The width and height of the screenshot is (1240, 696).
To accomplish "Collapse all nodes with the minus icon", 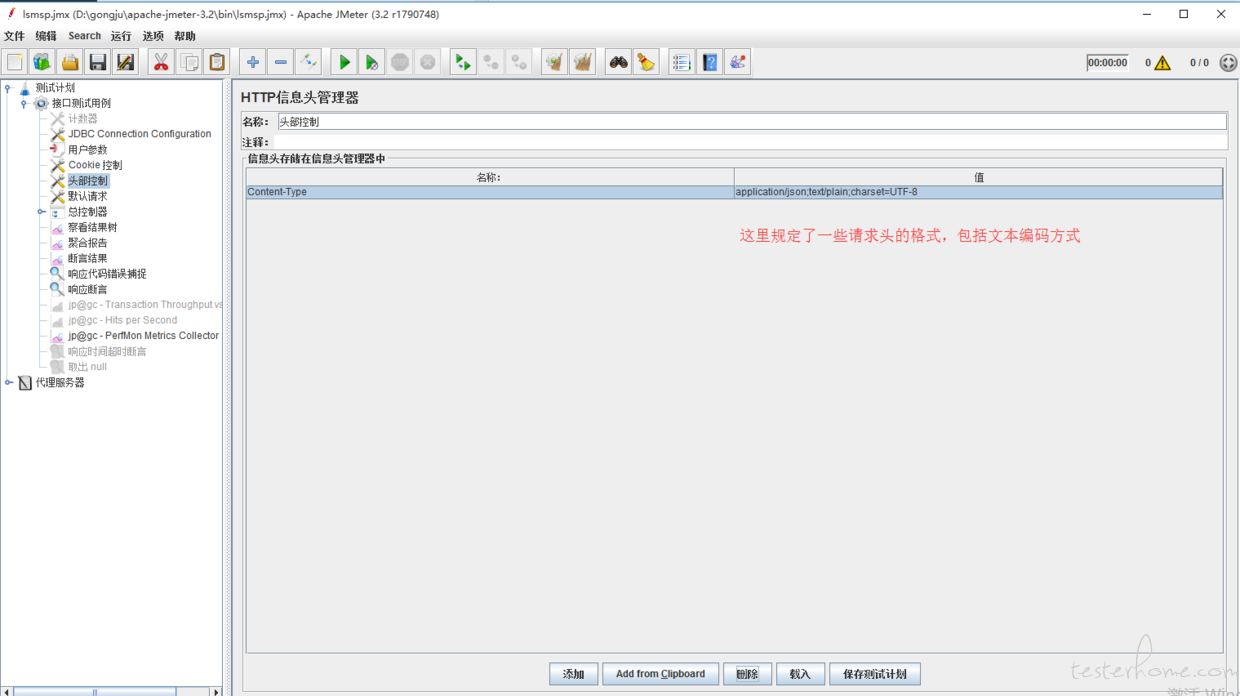I will [x=281, y=62].
